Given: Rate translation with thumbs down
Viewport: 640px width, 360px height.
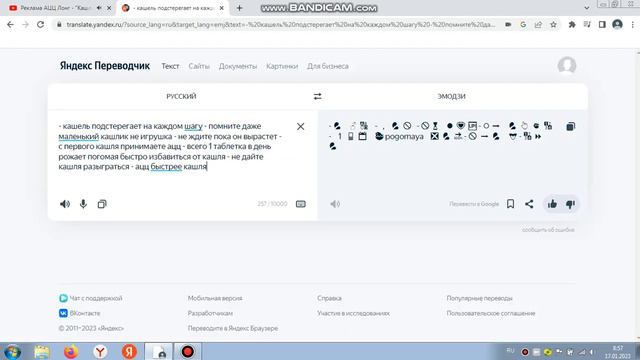Looking at the screenshot, I should [570, 204].
